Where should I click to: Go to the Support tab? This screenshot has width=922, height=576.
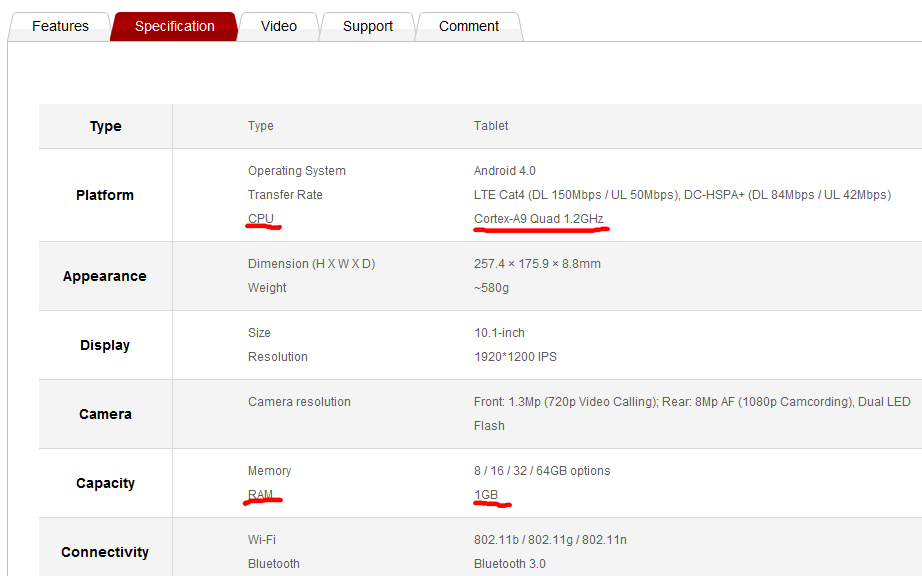pos(368,26)
